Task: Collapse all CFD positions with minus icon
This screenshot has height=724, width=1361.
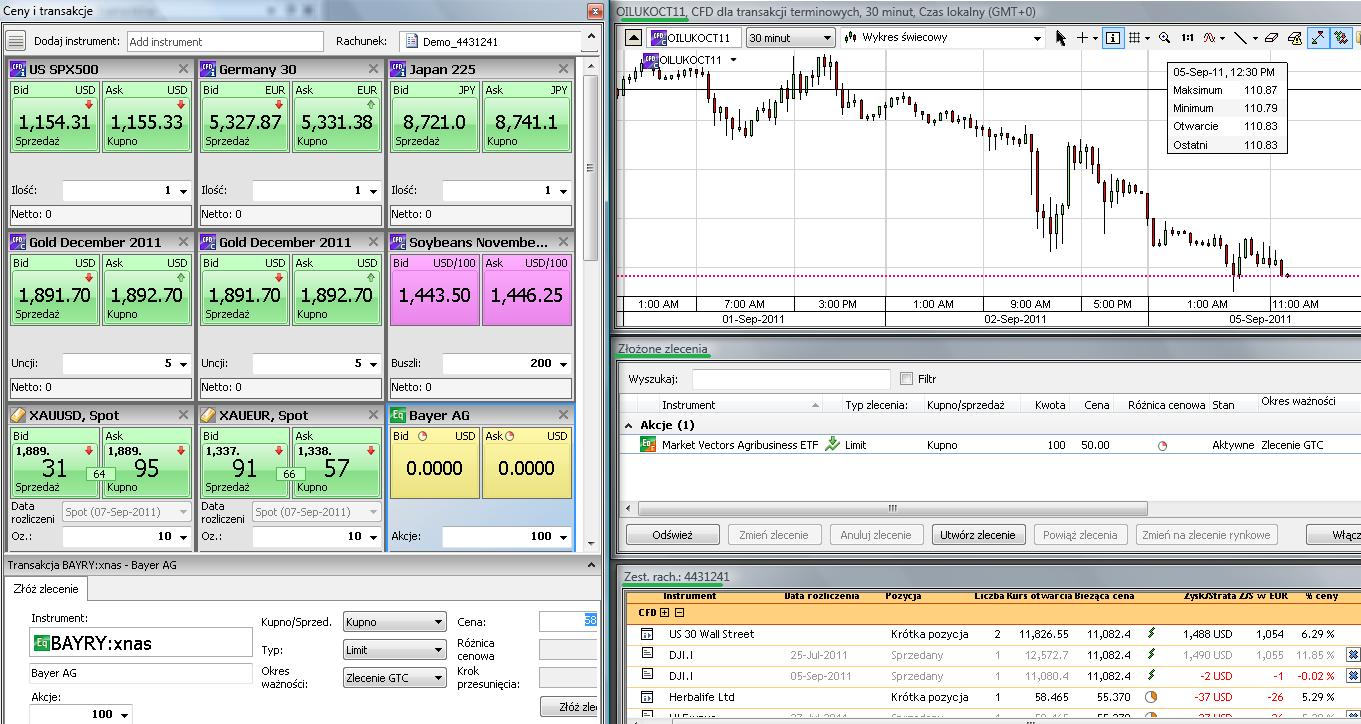Action: (x=680, y=612)
